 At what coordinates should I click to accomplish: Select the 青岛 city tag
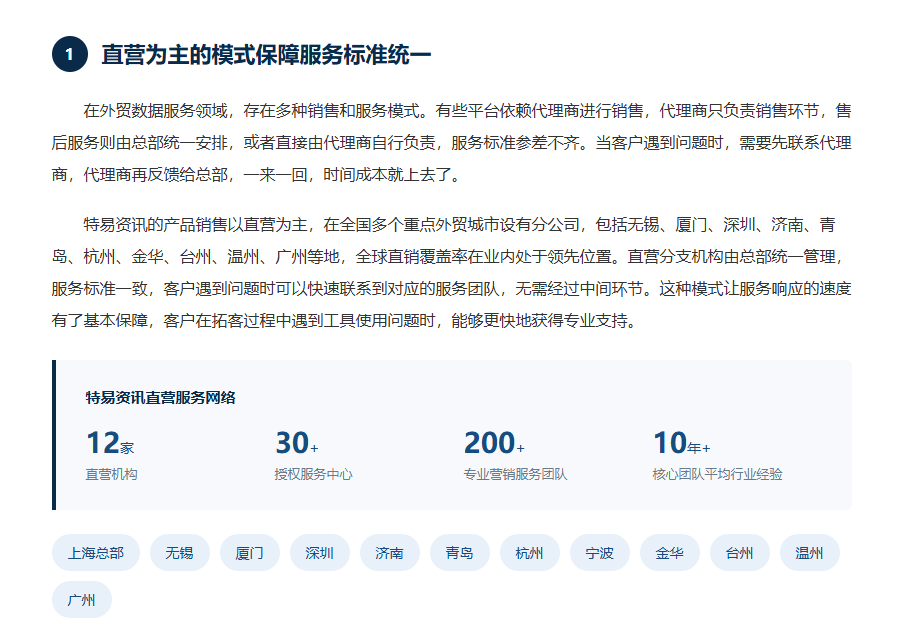(x=460, y=552)
